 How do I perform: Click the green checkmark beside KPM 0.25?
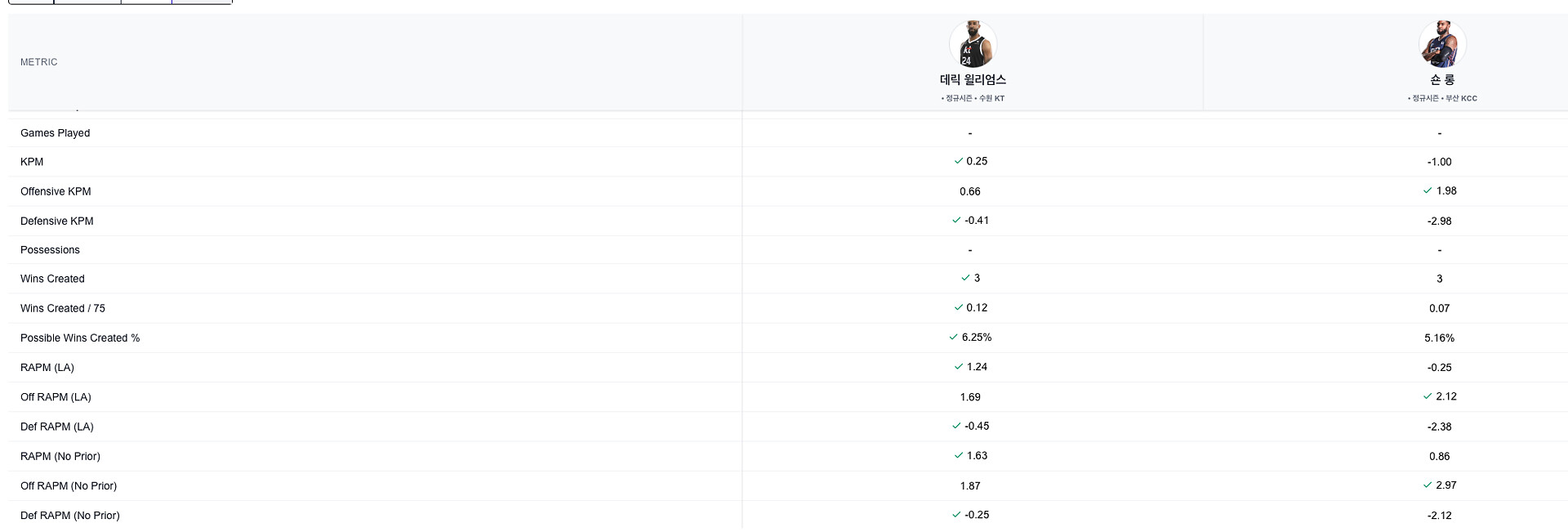(959, 161)
